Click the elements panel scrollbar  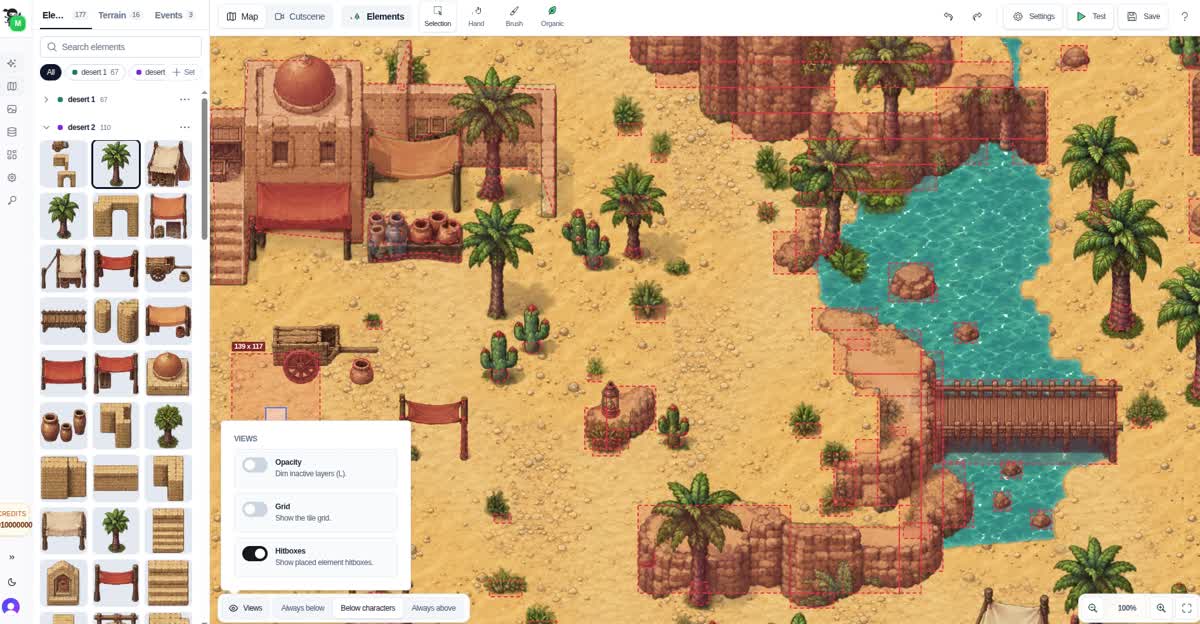[x=205, y=167]
